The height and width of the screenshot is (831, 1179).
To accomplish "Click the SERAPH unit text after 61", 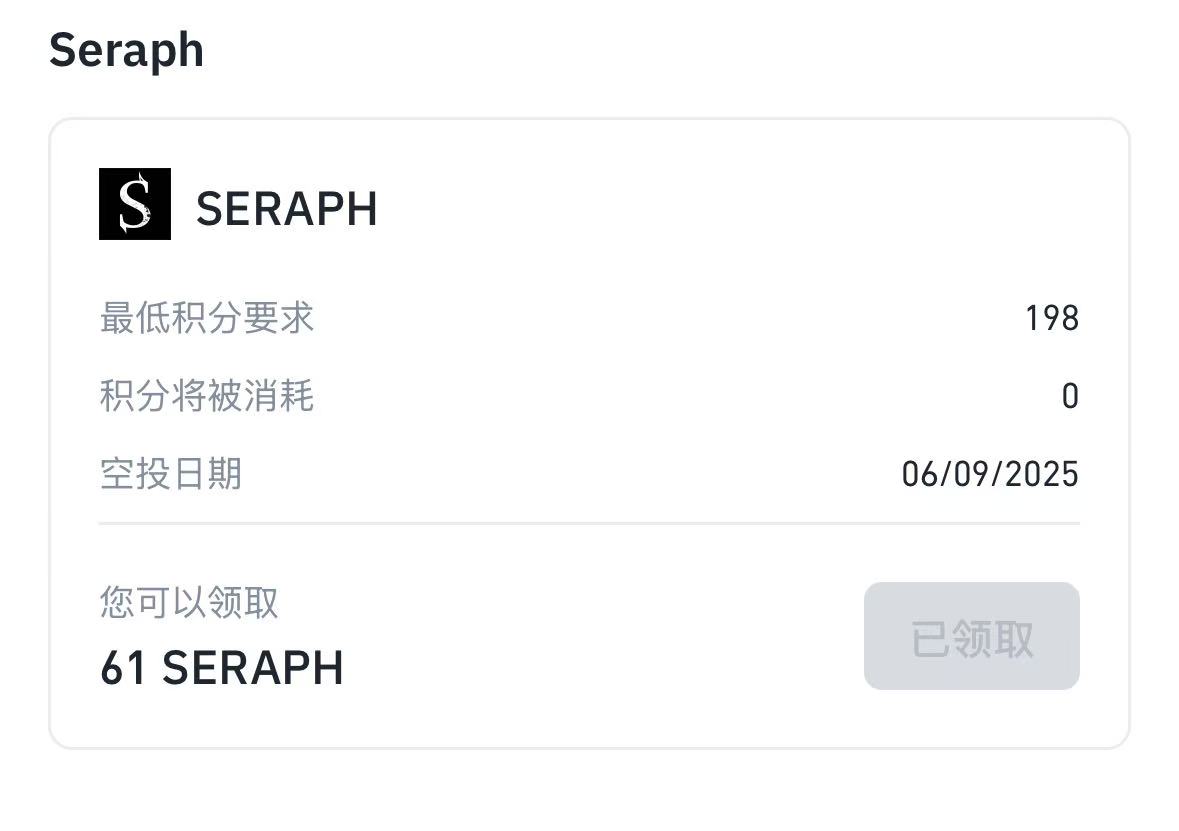I will pyautogui.click(x=253, y=668).
